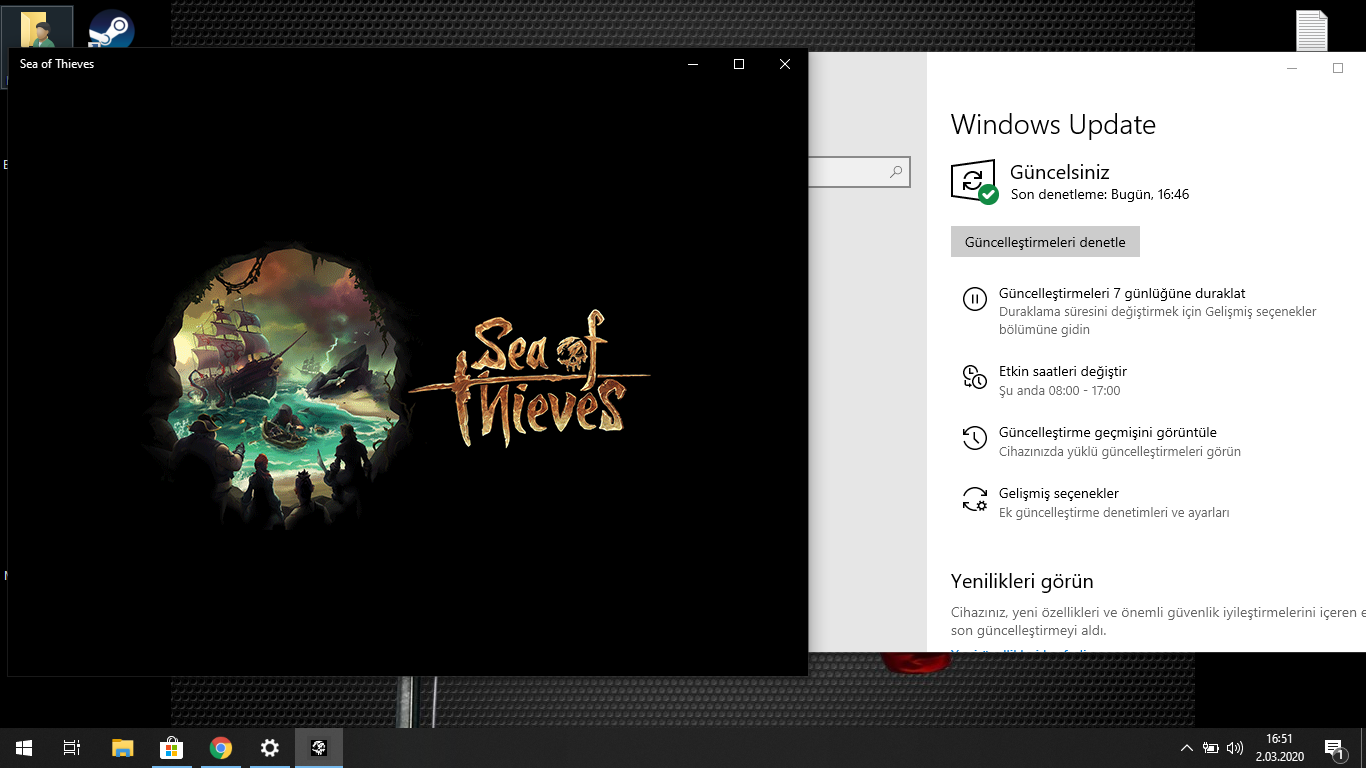Open the Steam desktop shortcut
Viewport: 1366px width, 768px height.
pos(111,29)
